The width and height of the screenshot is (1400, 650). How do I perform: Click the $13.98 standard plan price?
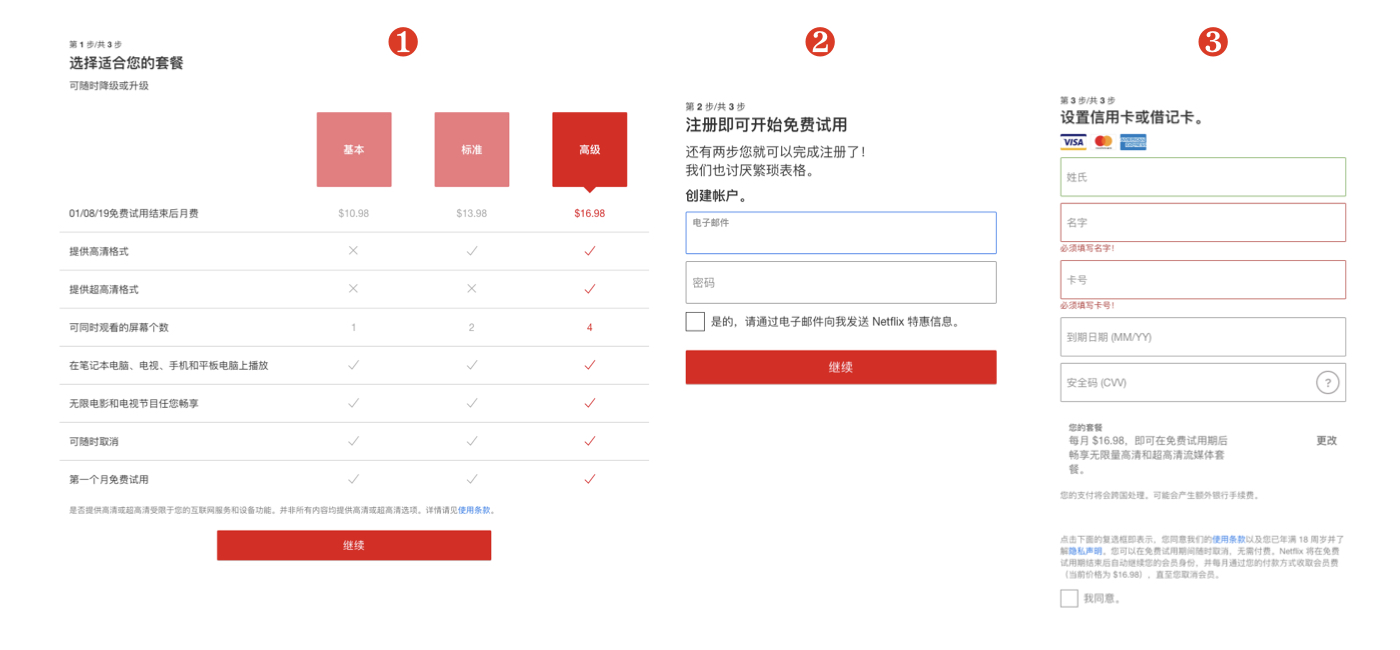tap(472, 213)
